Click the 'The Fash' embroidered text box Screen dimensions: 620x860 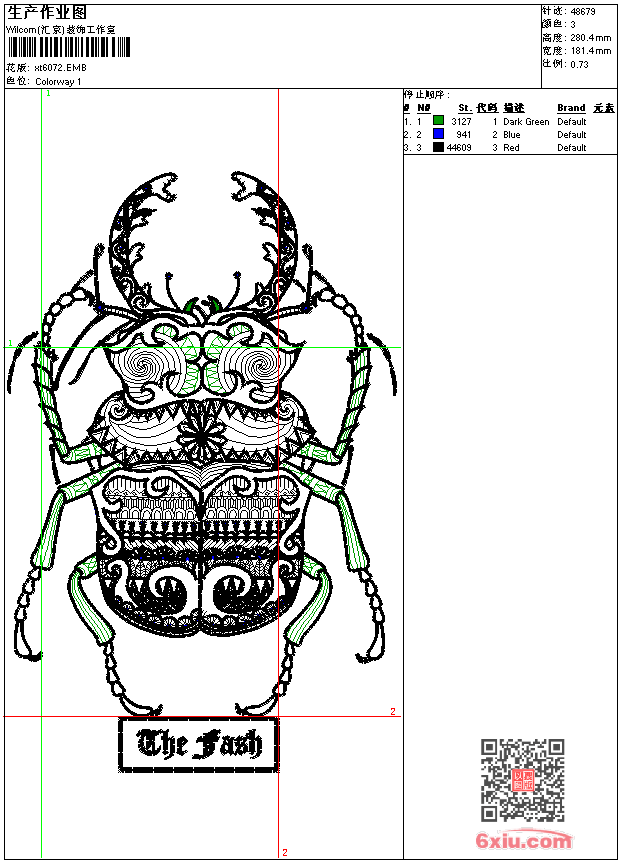(x=198, y=744)
